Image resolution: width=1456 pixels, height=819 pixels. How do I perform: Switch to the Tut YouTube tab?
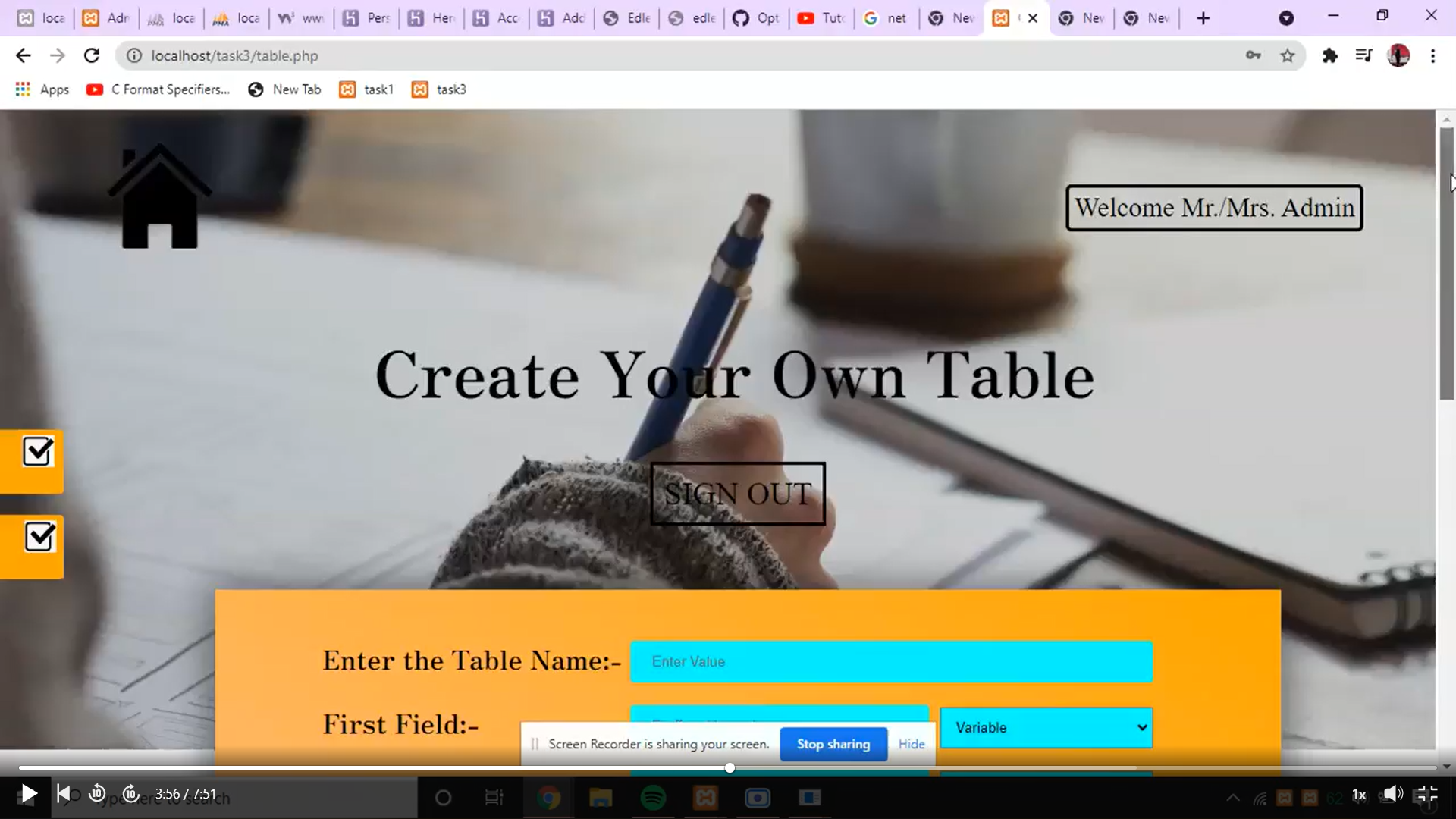(x=822, y=17)
